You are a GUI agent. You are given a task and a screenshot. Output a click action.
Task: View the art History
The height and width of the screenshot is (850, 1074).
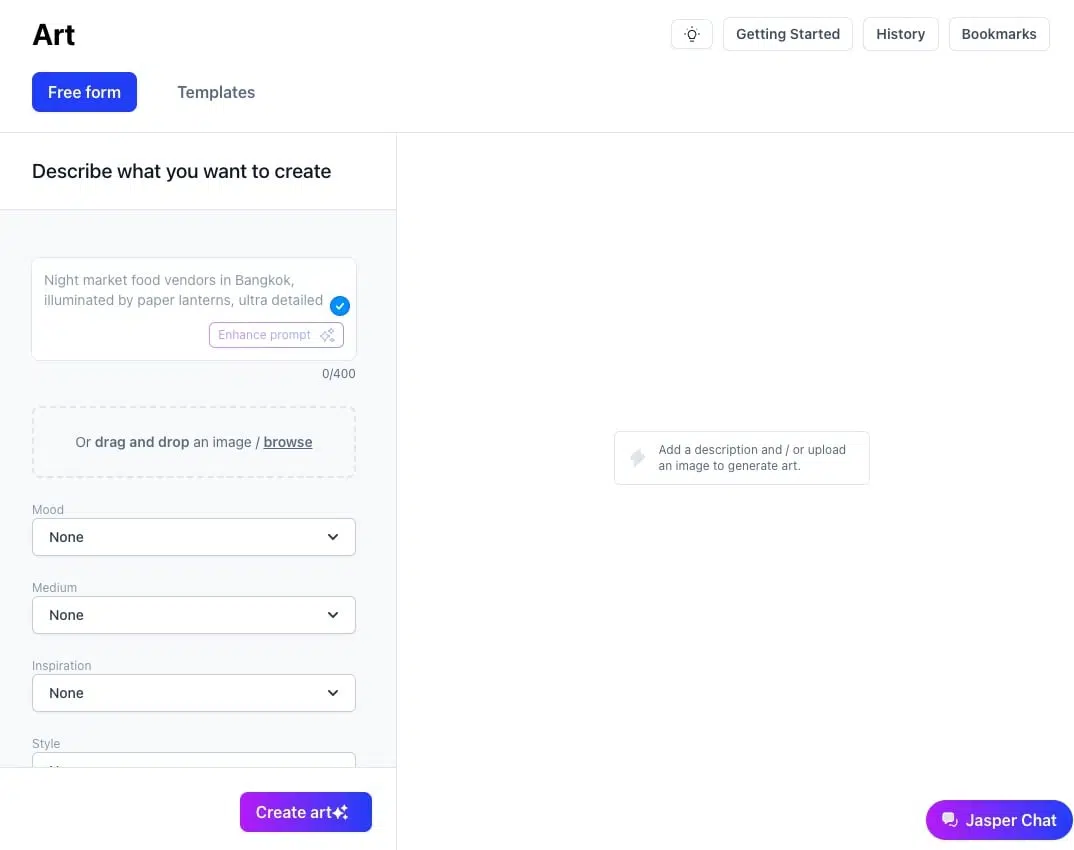pos(900,34)
